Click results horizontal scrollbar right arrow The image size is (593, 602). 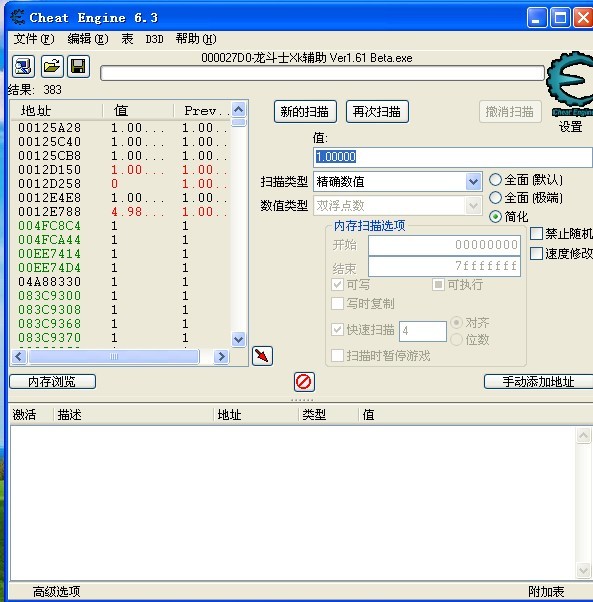click(x=221, y=357)
